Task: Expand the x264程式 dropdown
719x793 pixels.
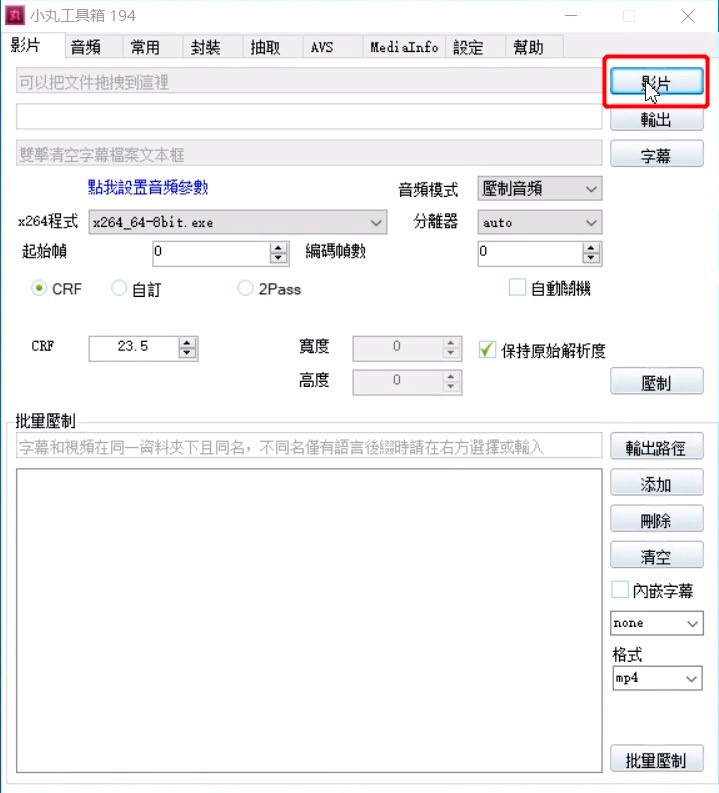Action: pos(238,223)
